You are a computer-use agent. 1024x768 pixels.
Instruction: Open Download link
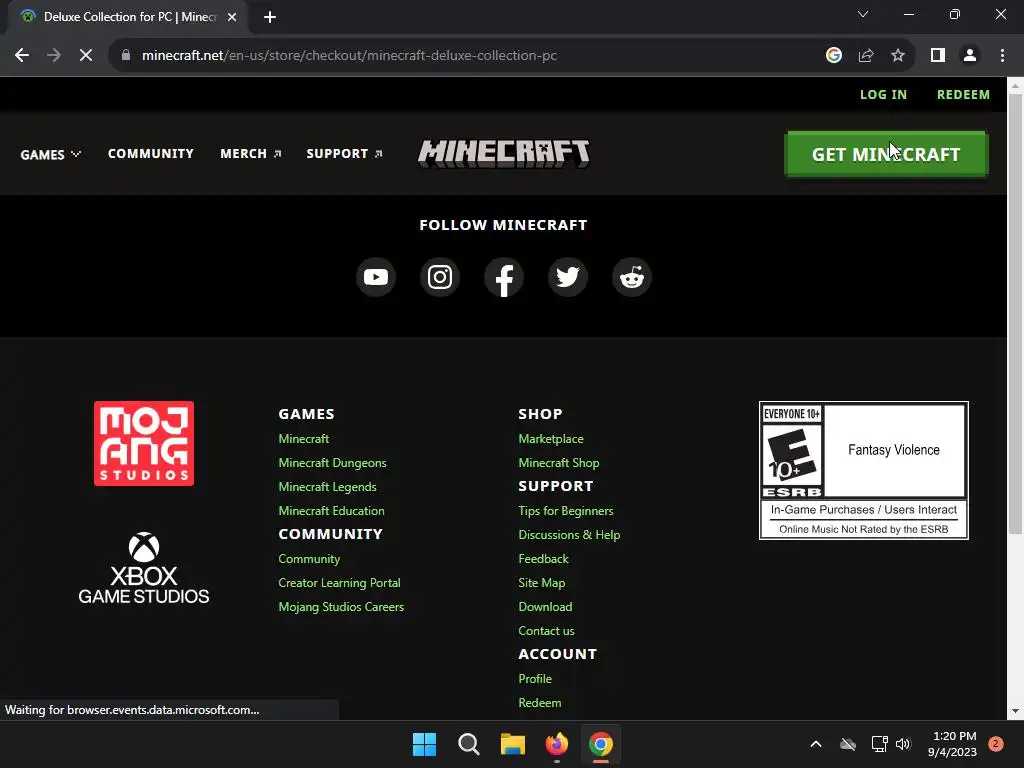545,607
